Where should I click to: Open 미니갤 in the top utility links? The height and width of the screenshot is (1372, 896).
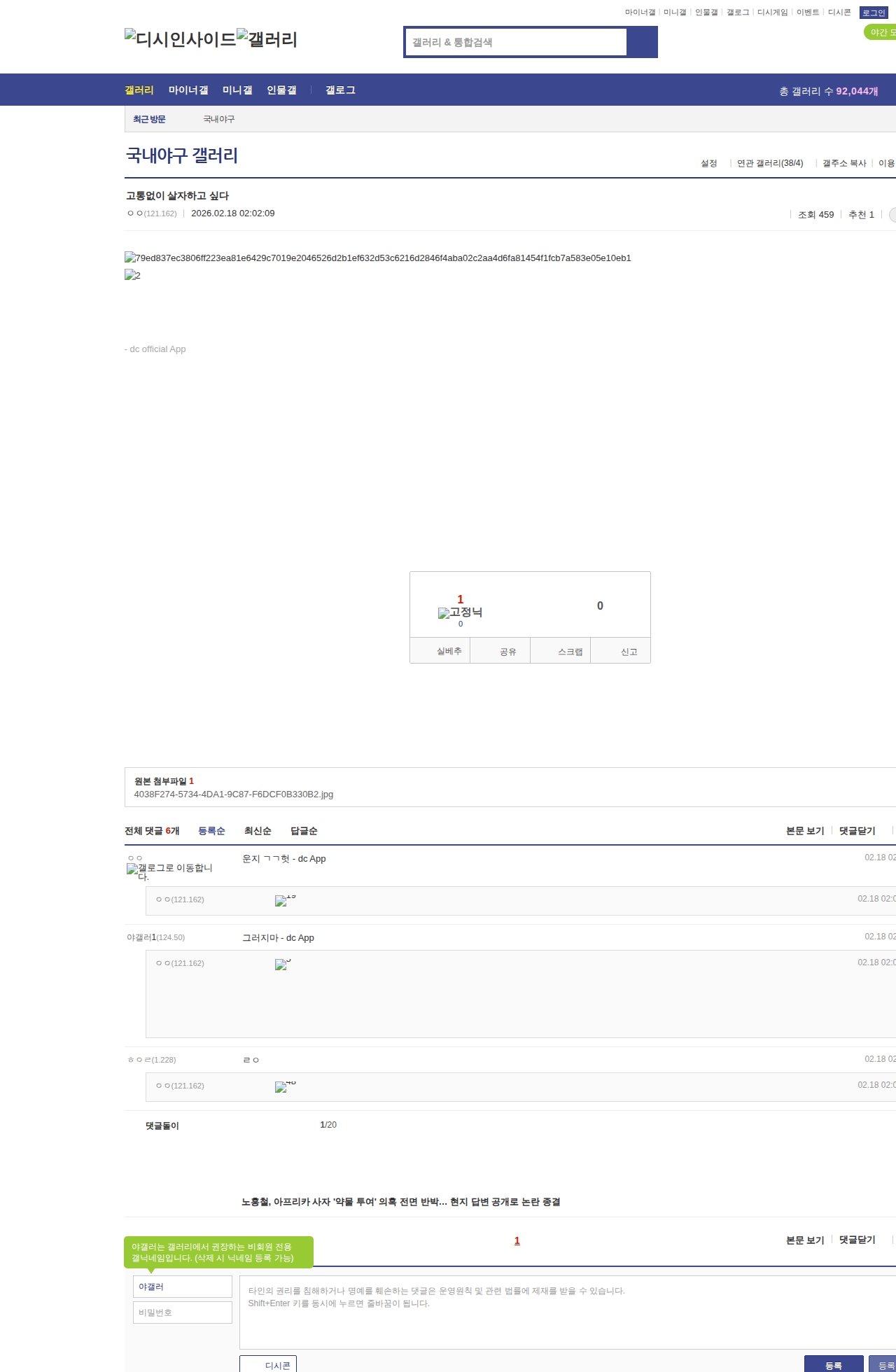point(675,13)
